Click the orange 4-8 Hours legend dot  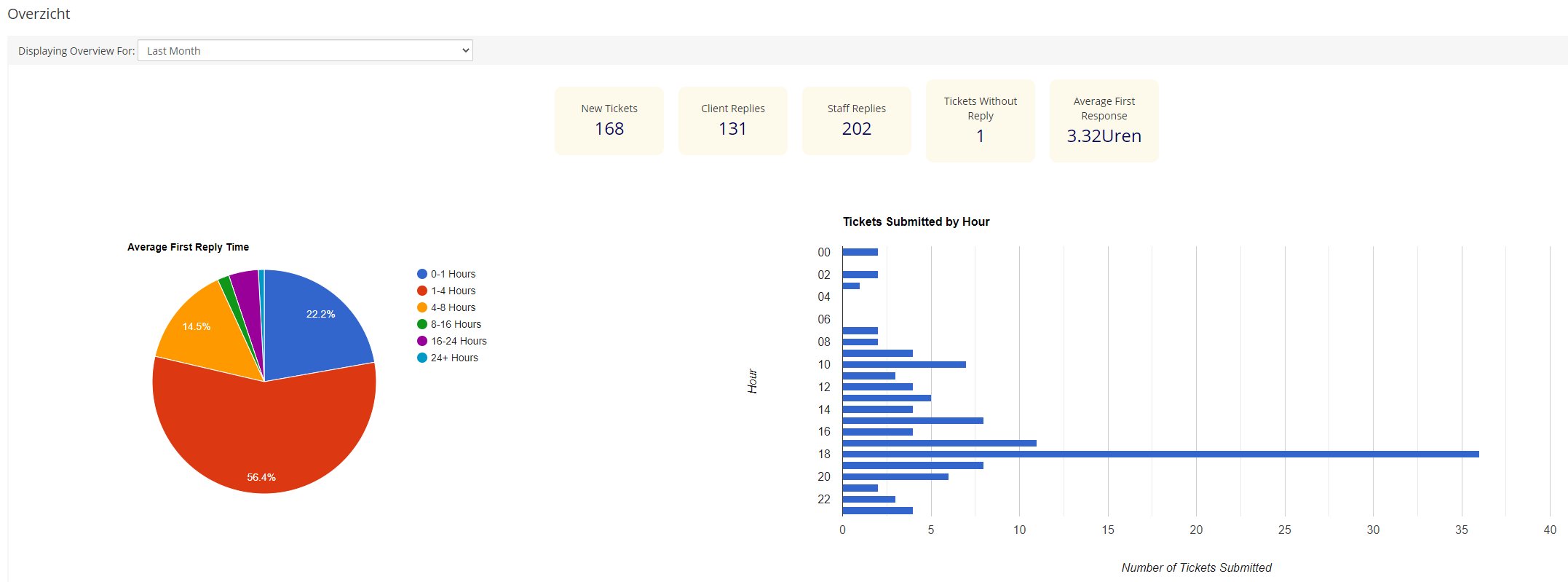(422, 307)
